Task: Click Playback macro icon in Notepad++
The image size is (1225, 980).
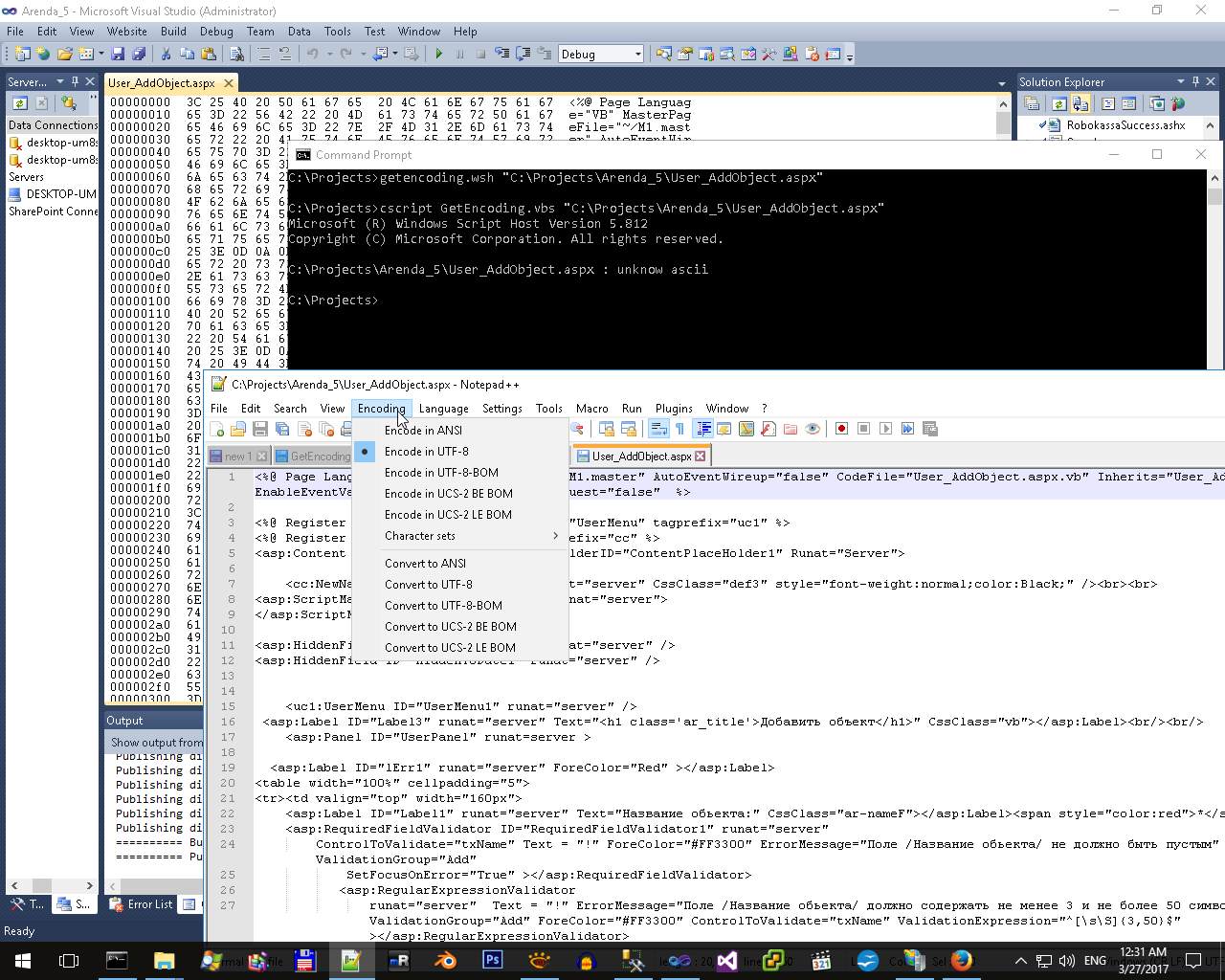Action: [885, 429]
